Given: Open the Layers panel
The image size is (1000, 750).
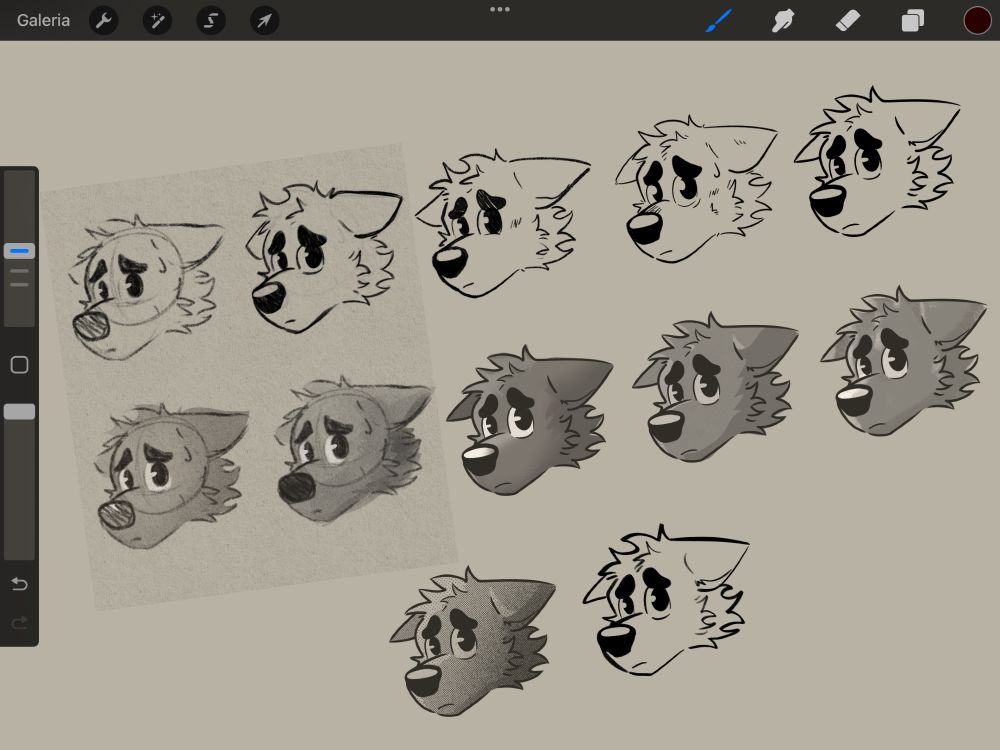Looking at the screenshot, I should point(913,20).
